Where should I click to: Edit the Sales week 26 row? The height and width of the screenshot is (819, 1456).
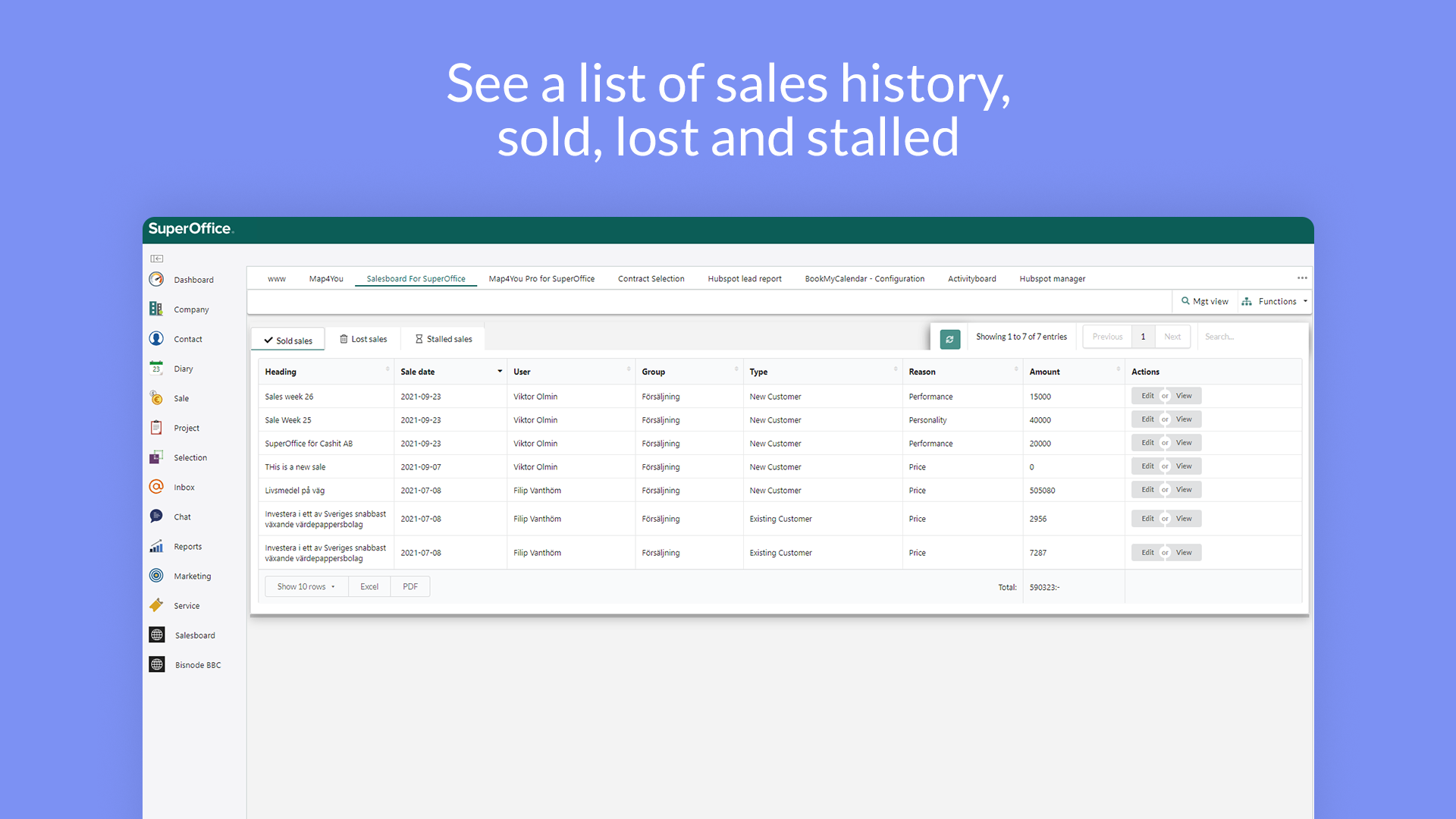pos(1147,396)
